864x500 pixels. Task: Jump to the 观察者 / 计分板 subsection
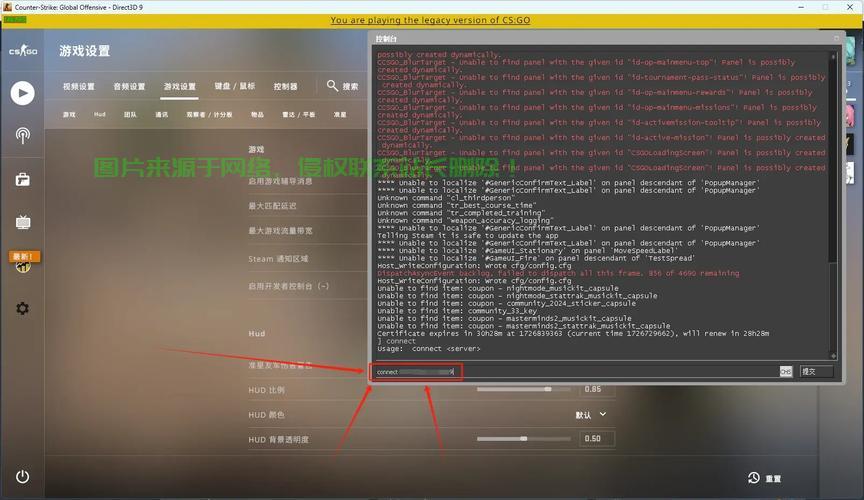click(x=209, y=115)
